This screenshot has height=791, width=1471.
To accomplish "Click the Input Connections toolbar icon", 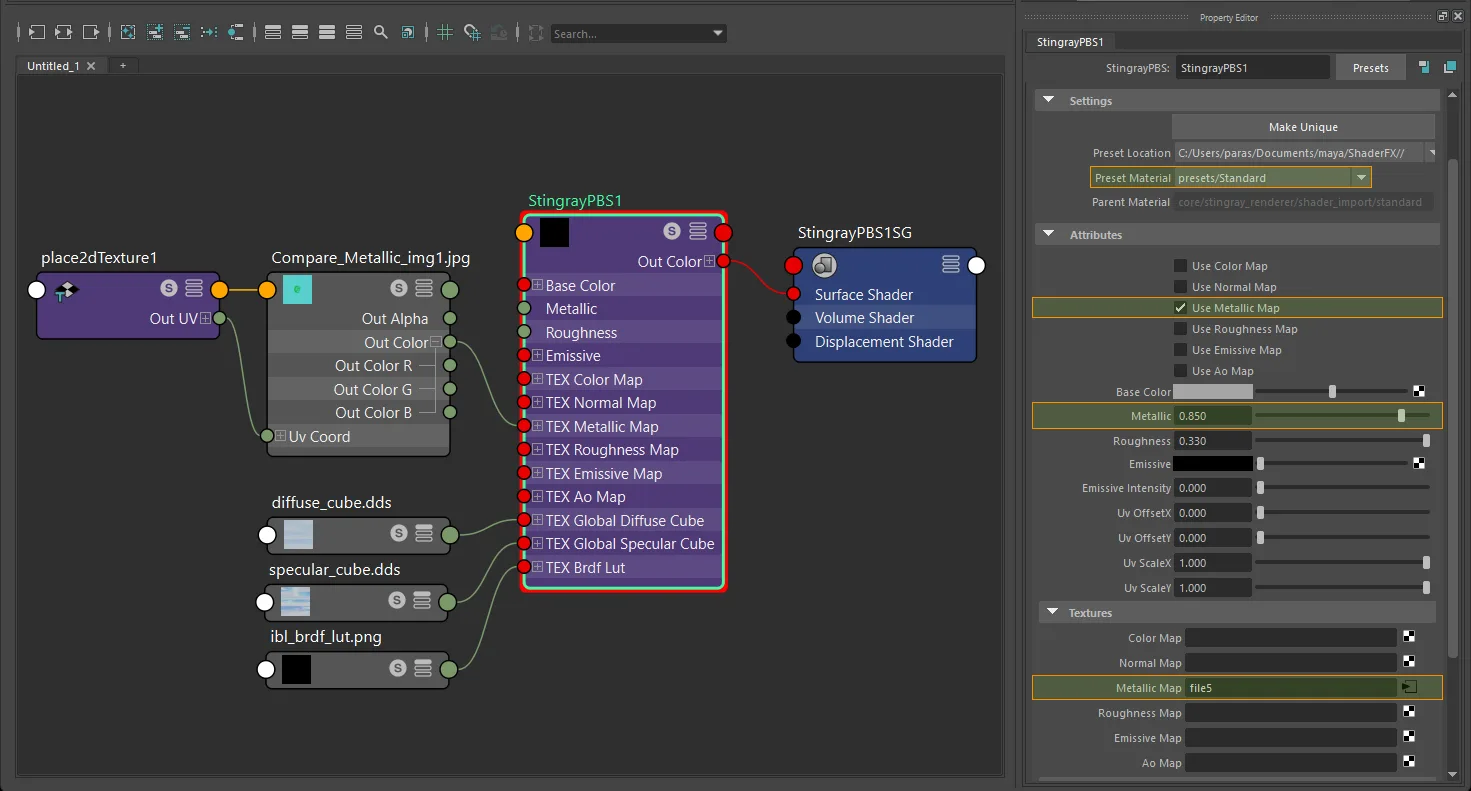I will point(36,33).
